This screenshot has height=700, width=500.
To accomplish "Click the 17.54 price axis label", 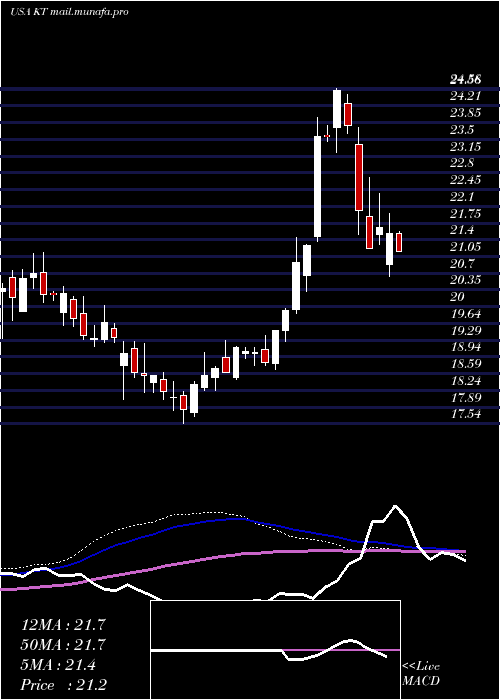I will coord(466,414).
